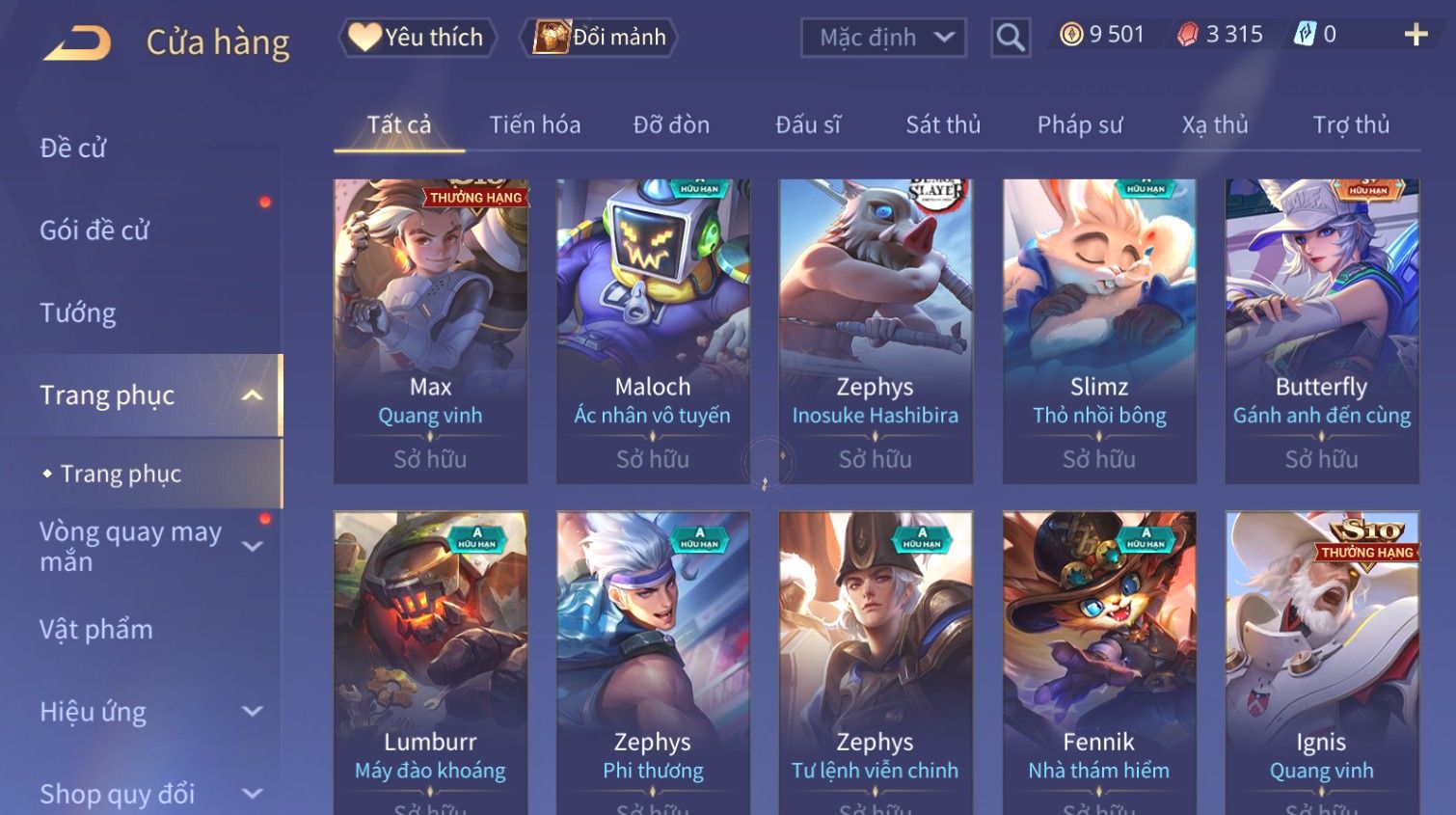Open Gói đề cử in sidebar
This screenshot has height=815, width=1456.
pos(94,231)
